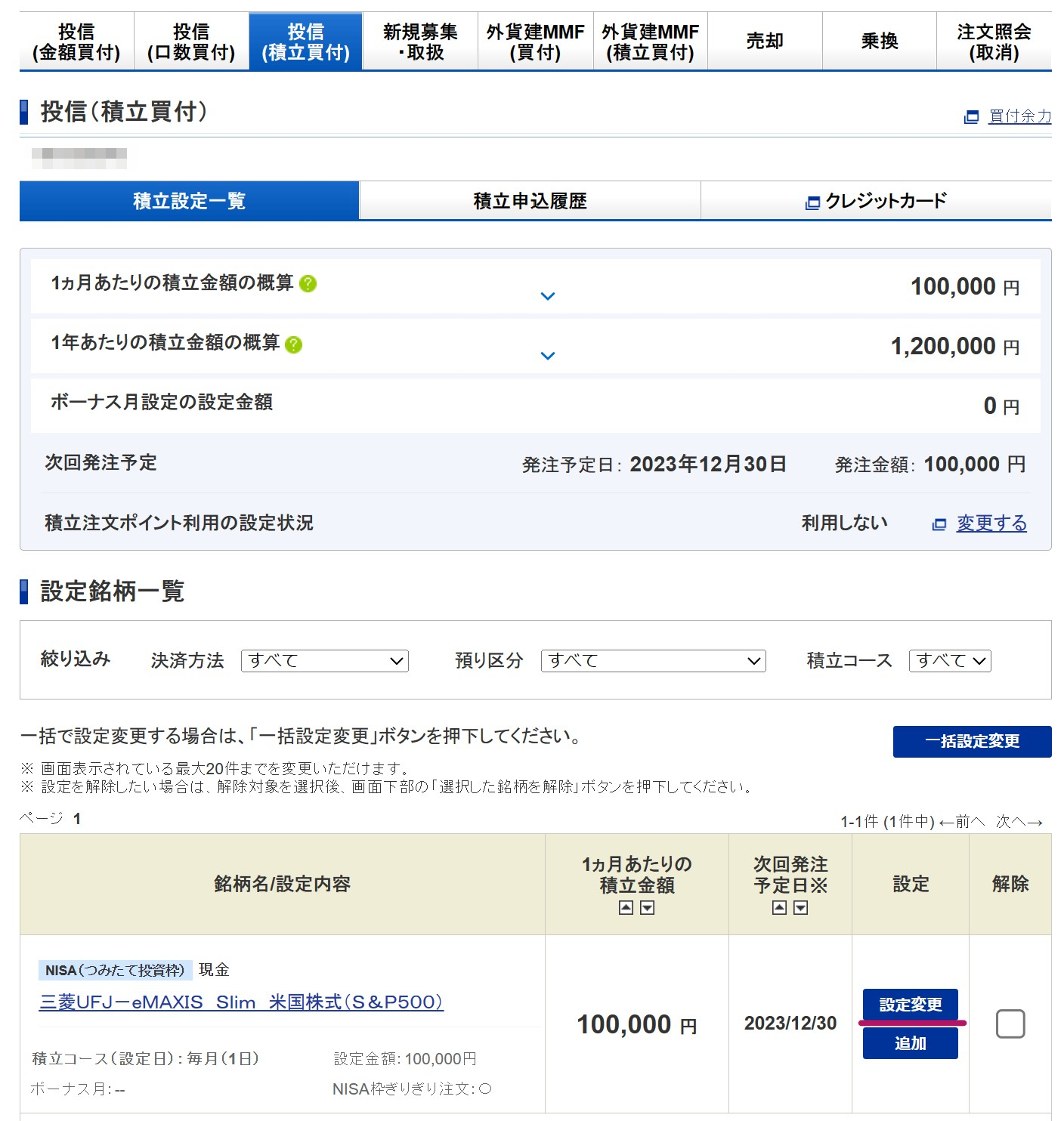Tick the 解除 checkbox for eMAXIS Slim
Viewport: 1064px width, 1121px height.
point(1010,1024)
